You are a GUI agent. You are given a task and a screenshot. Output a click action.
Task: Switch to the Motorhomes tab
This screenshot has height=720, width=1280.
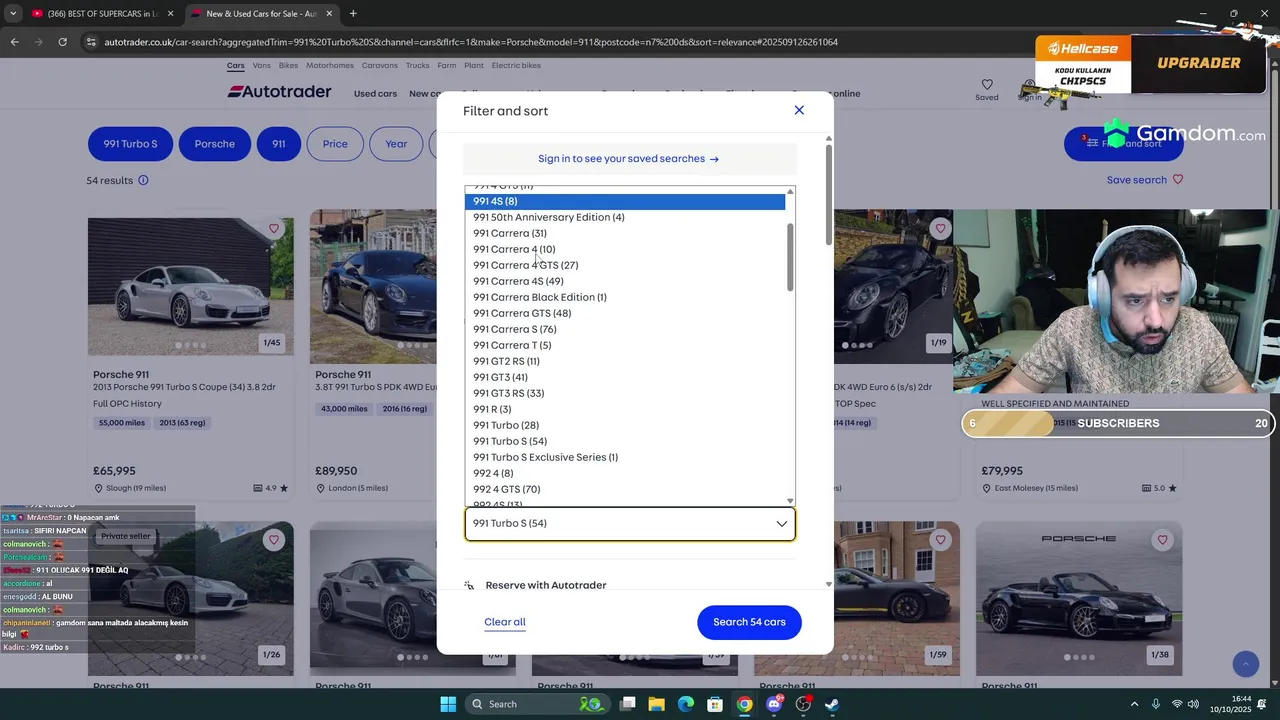330,65
